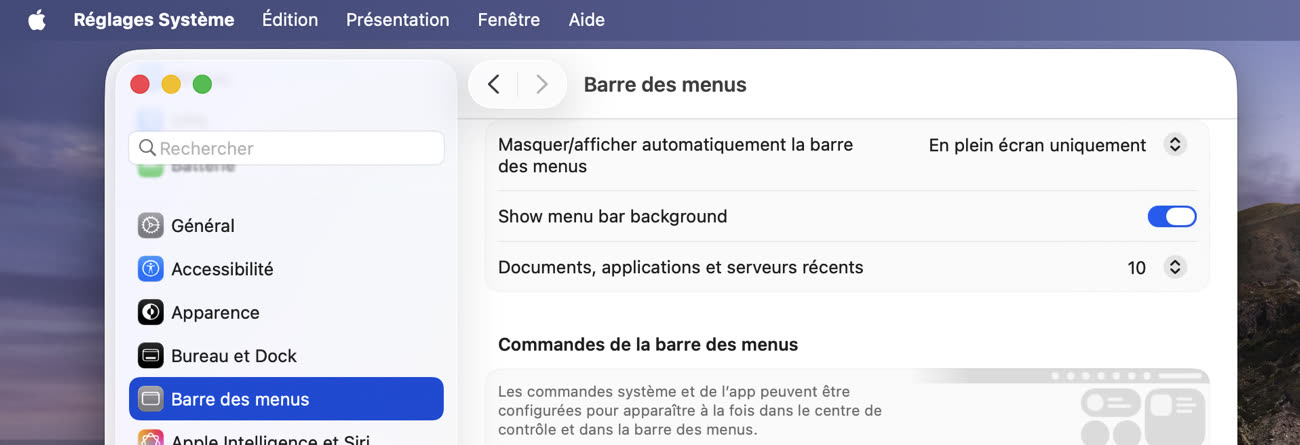
Task: Open Accessibilité sidebar icon
Action: (x=151, y=269)
